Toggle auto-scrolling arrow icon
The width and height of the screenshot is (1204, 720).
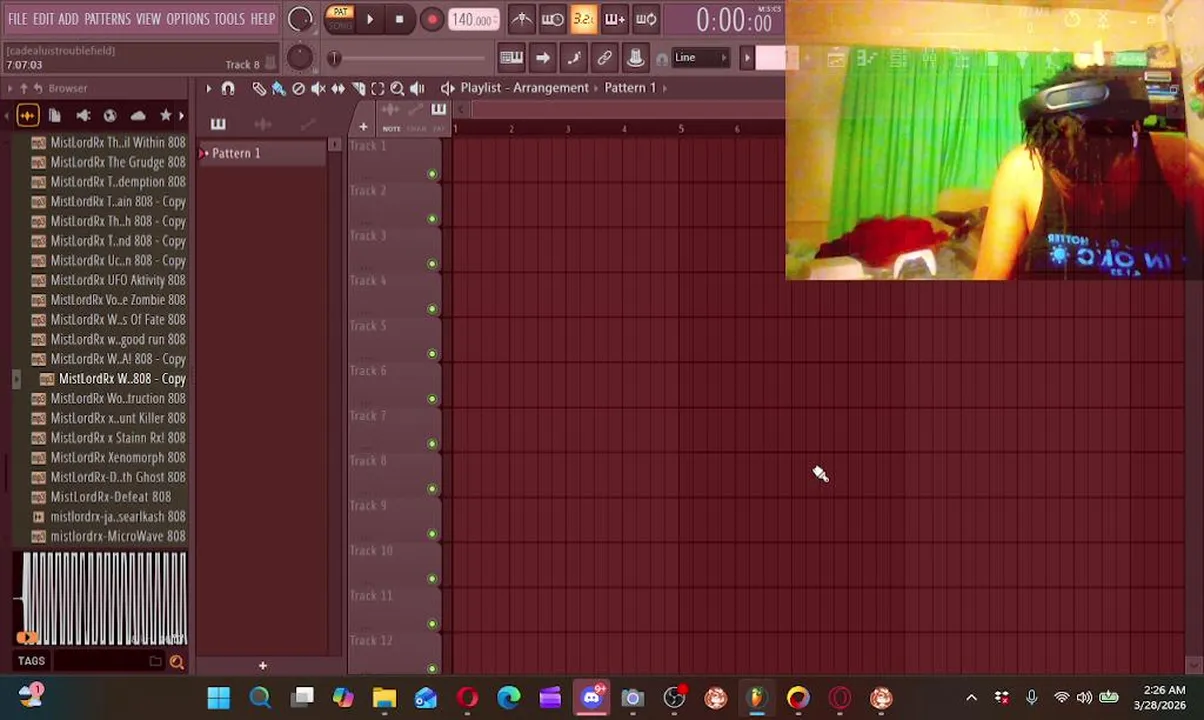[x=542, y=58]
